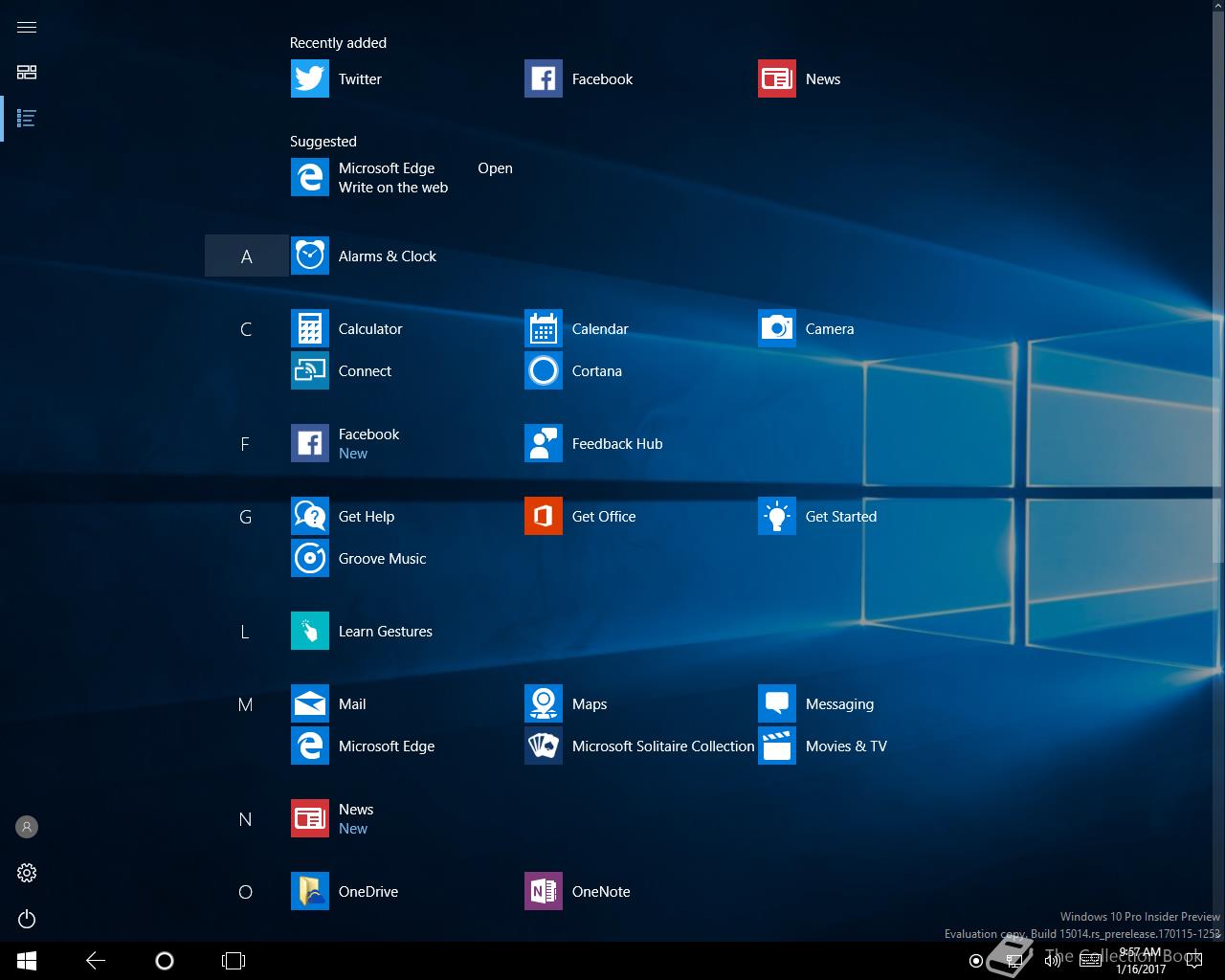Click the network icon in system tray
The height and width of the screenshot is (980, 1225).
click(1016, 961)
